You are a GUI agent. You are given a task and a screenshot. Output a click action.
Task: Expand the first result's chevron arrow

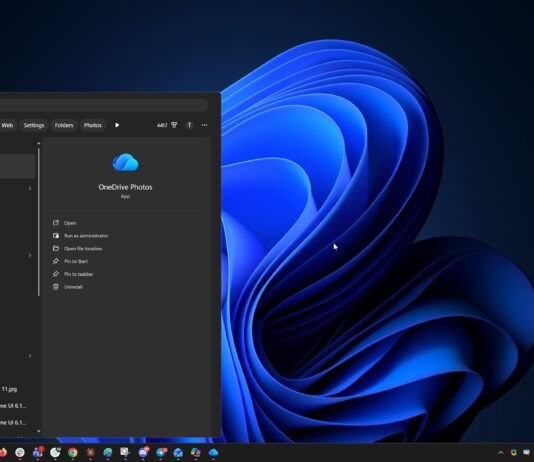(x=30, y=188)
